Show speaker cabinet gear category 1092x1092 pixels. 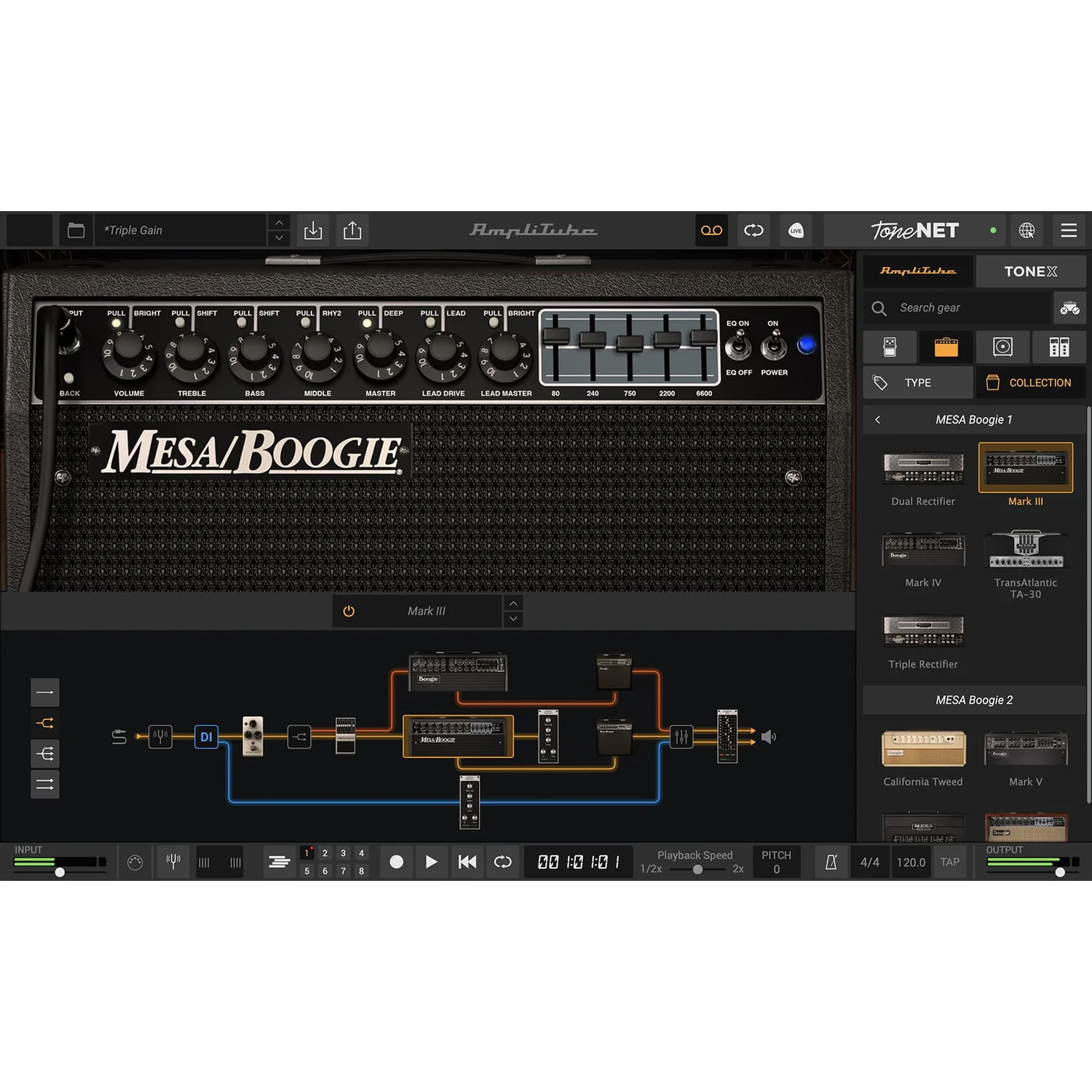pos(1002,347)
